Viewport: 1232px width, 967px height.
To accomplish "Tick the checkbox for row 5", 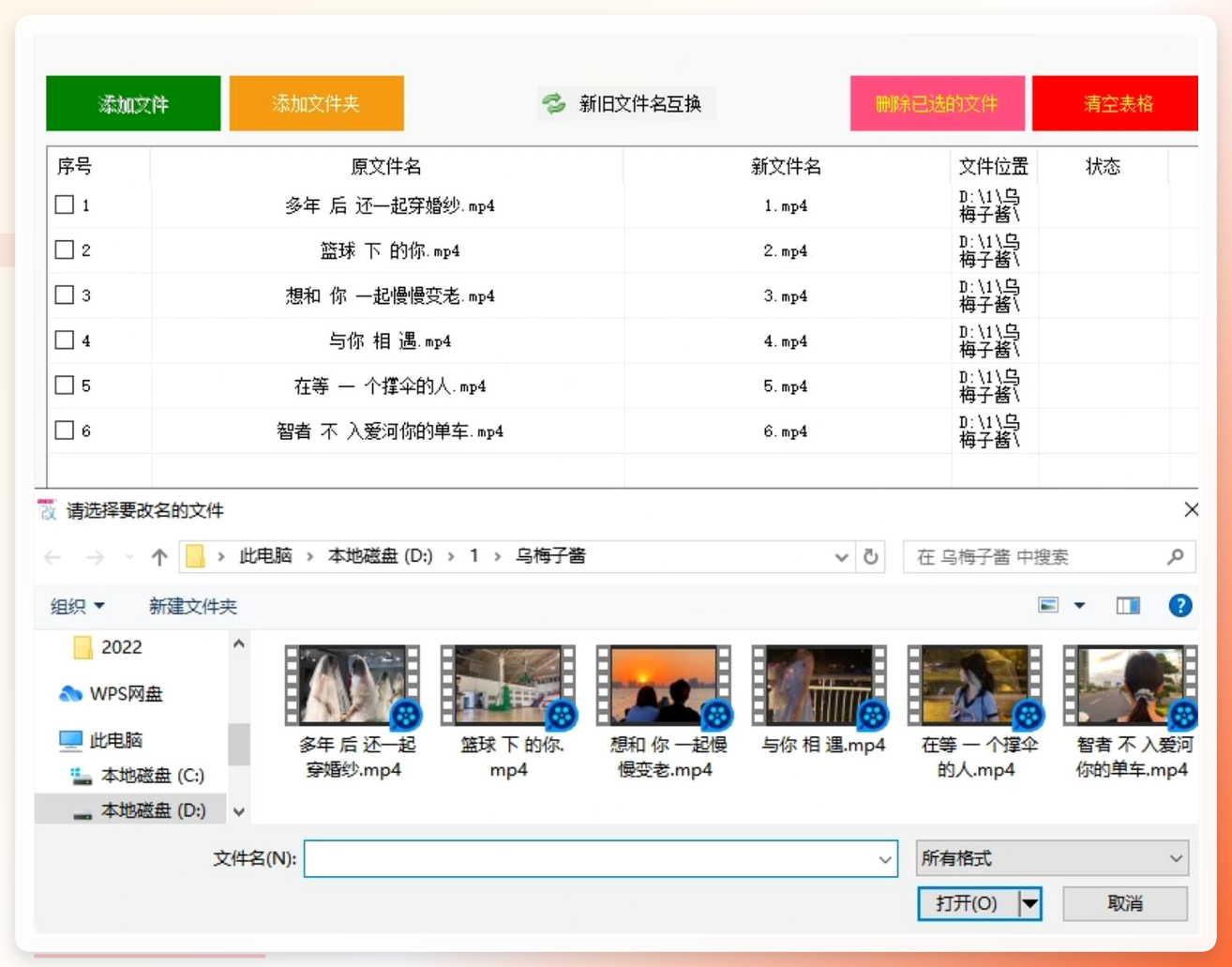I will coord(65,385).
